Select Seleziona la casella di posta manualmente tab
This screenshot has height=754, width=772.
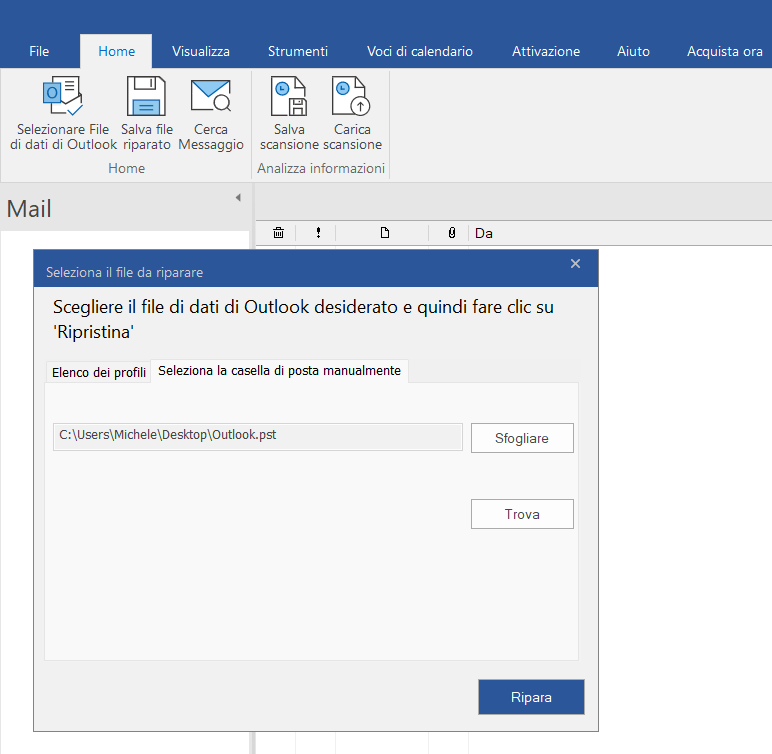(279, 370)
